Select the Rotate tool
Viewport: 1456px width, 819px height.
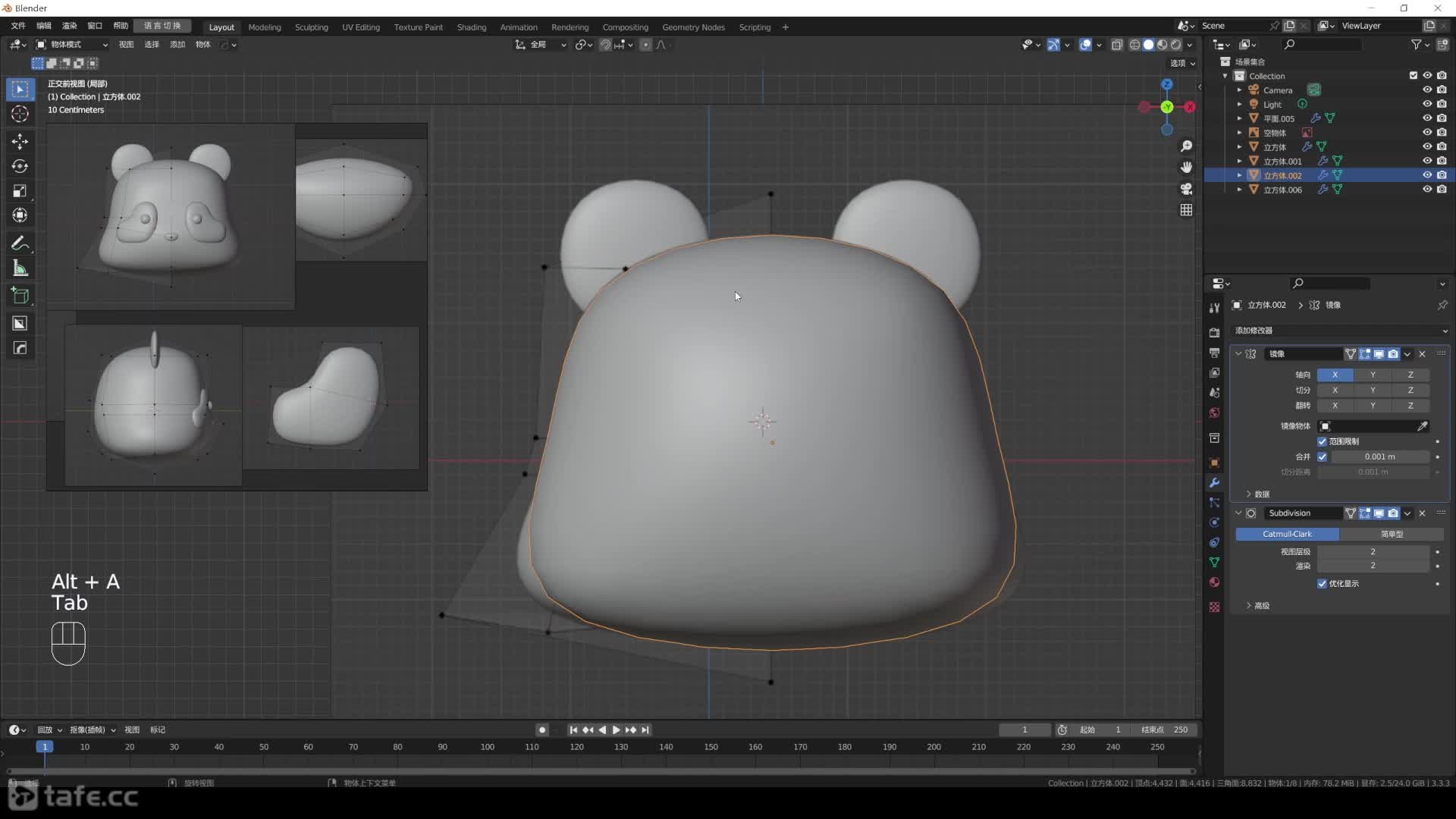click(x=20, y=166)
